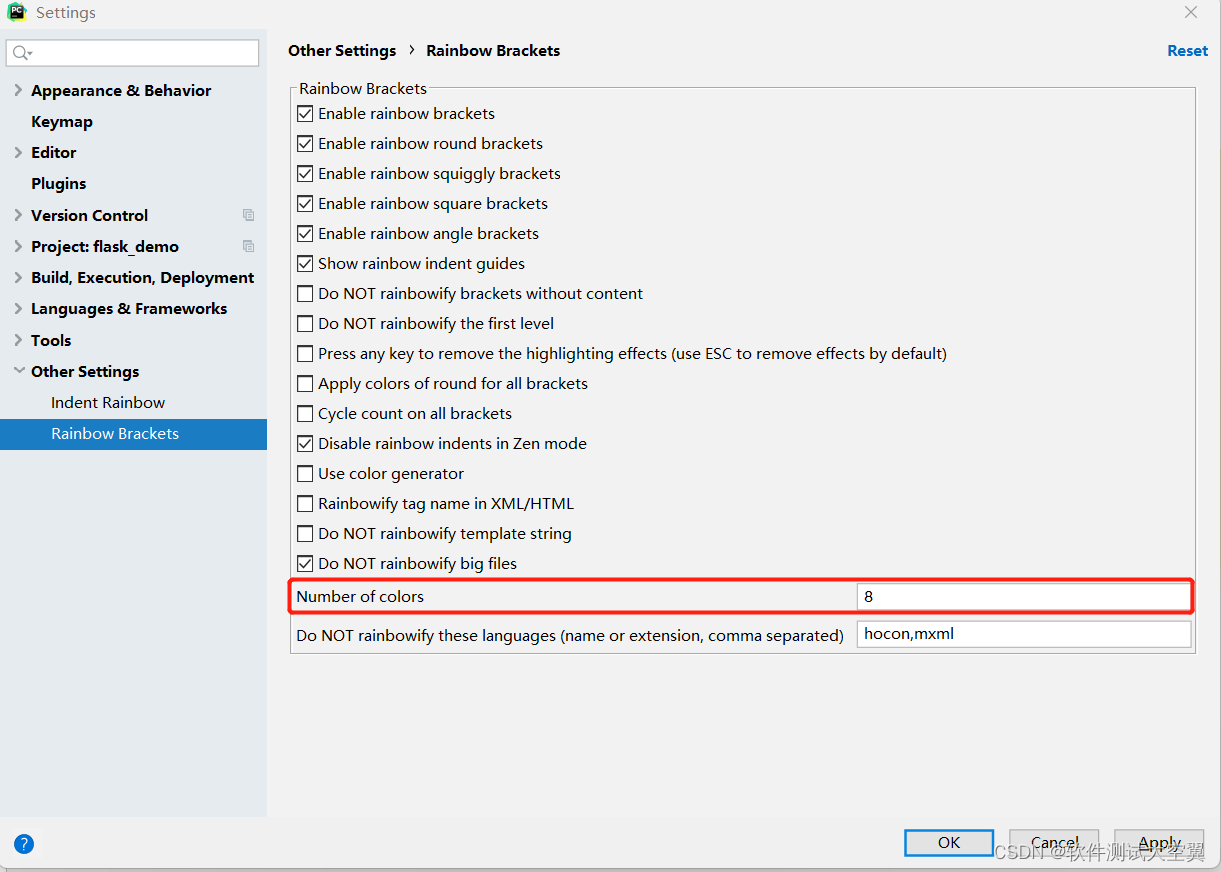Close the Settings dialog window

[x=1190, y=13]
